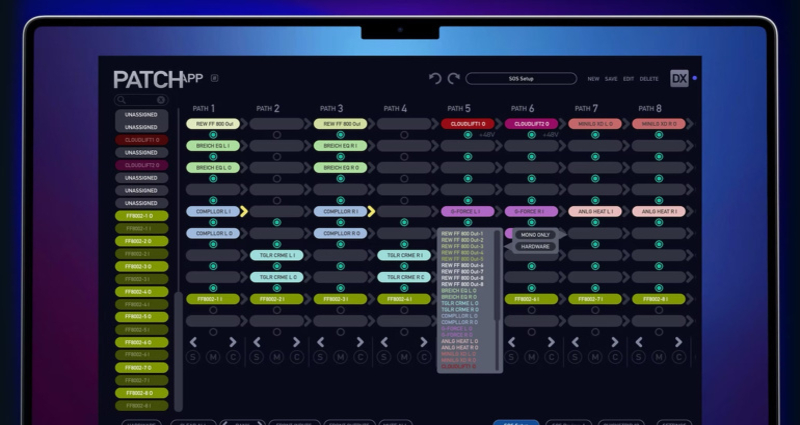Click the S circle under Path 6
800x425 pixels.
[x=511, y=357]
